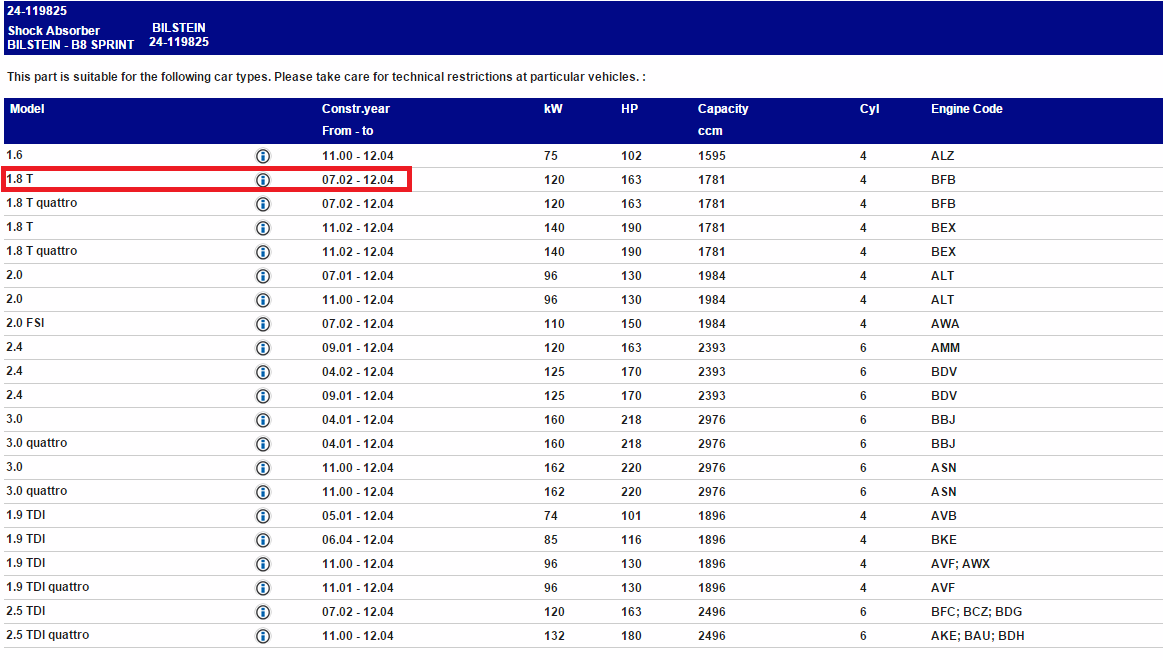
Task: Select construction year '05.01 - 12.04'
Action: pos(358,516)
